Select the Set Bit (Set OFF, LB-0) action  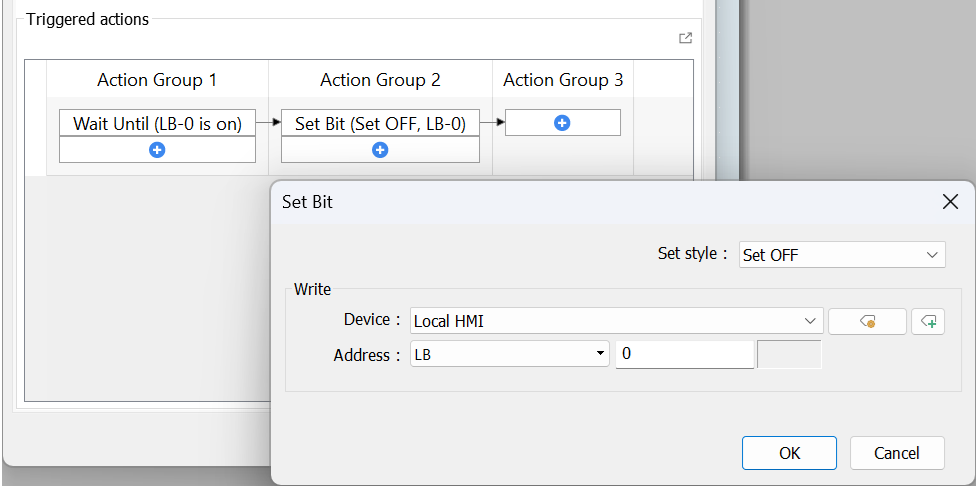[380, 124]
